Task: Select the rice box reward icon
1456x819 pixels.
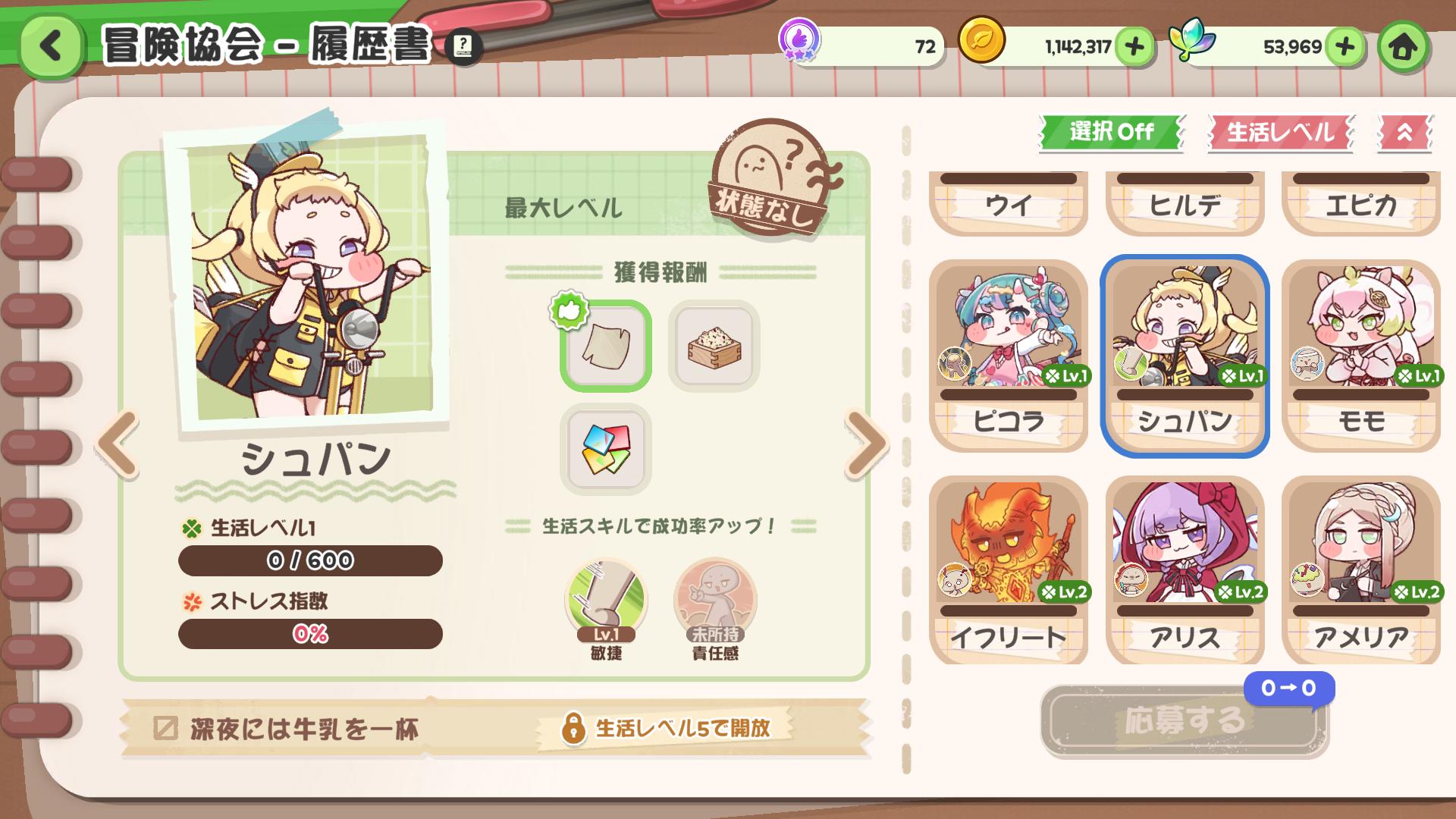Action: (x=714, y=347)
